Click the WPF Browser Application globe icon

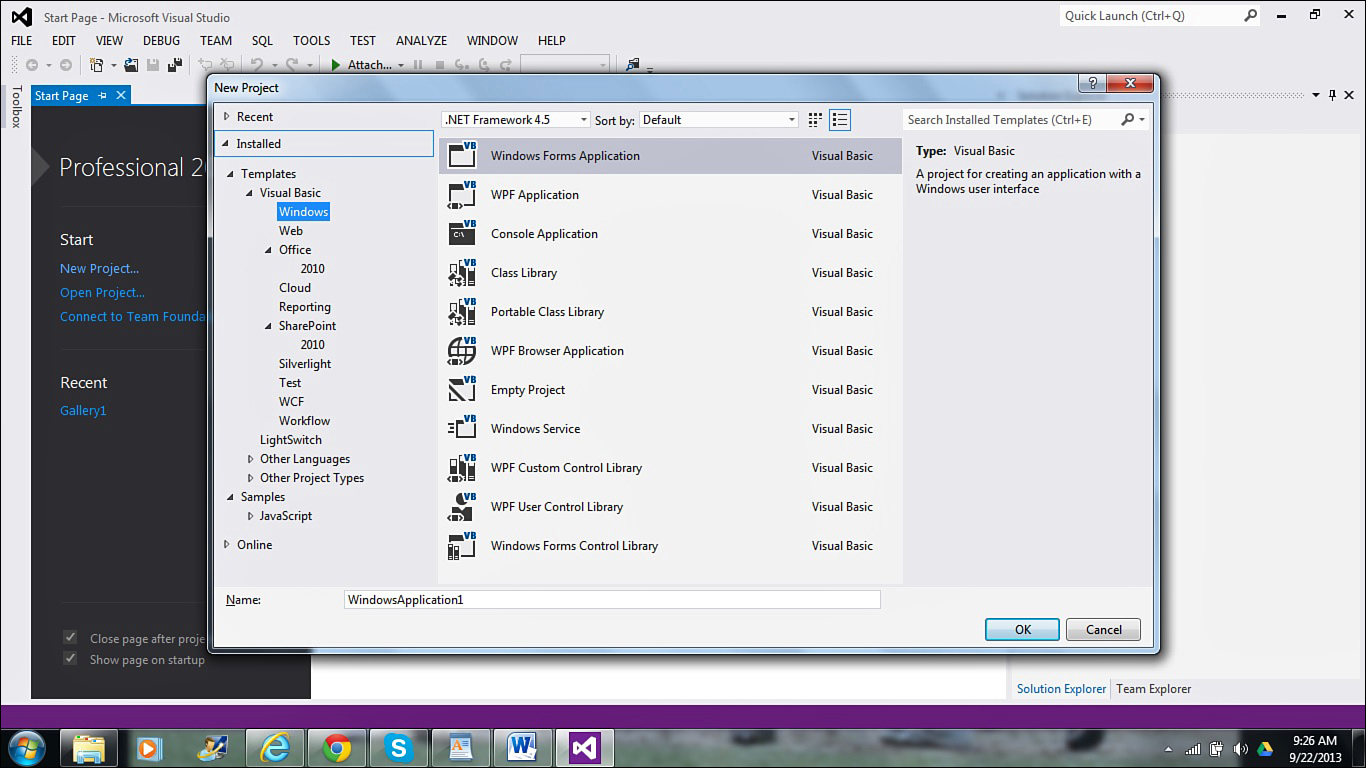pyautogui.click(x=462, y=351)
